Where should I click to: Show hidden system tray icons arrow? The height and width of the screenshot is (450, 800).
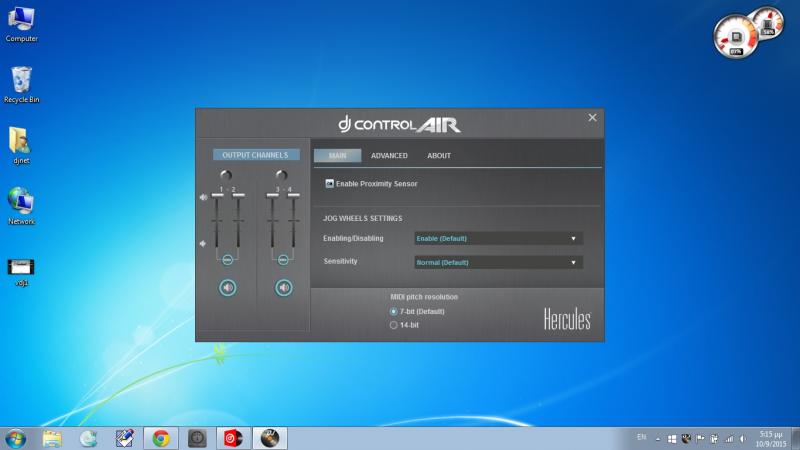tap(658, 438)
